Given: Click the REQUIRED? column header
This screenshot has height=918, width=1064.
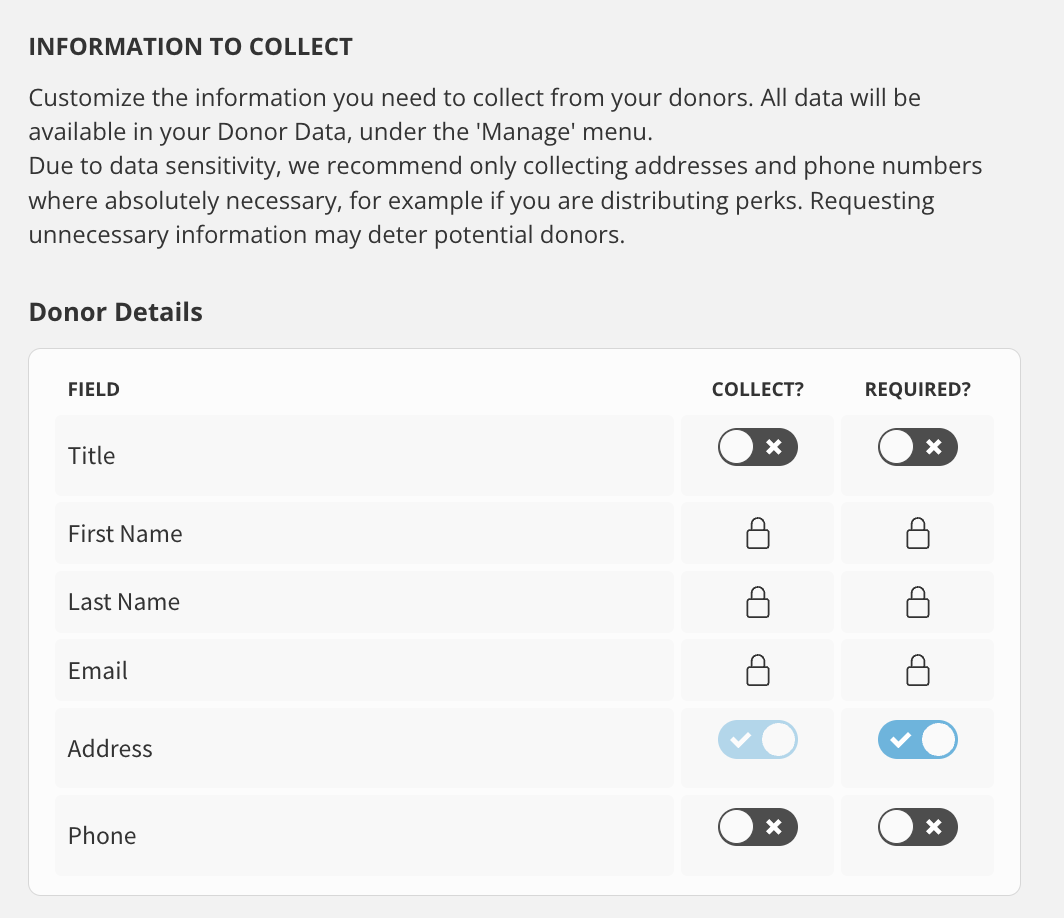Looking at the screenshot, I should [x=917, y=389].
